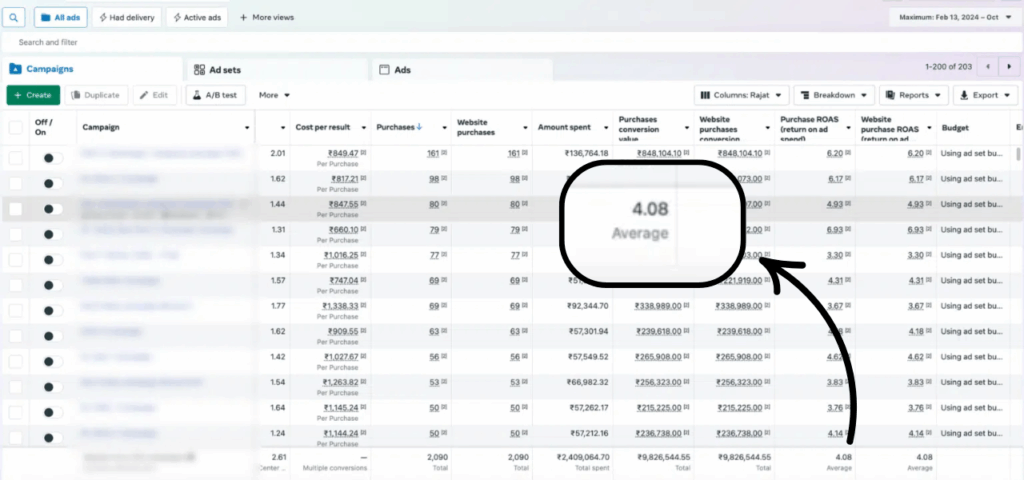Switch to Had delivery view
The width and height of the screenshot is (1024, 480).
(127, 18)
